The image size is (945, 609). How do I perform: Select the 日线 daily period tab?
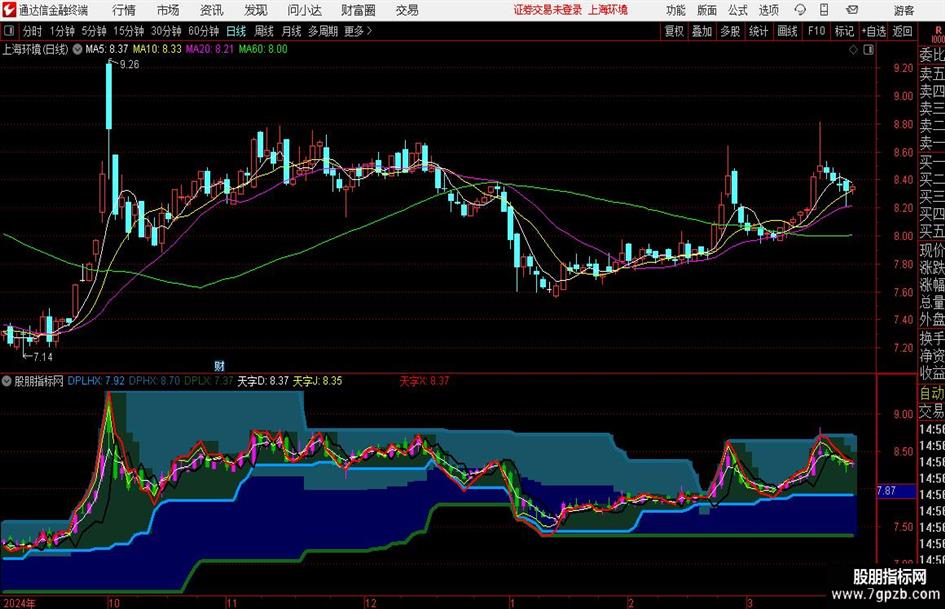[236, 31]
